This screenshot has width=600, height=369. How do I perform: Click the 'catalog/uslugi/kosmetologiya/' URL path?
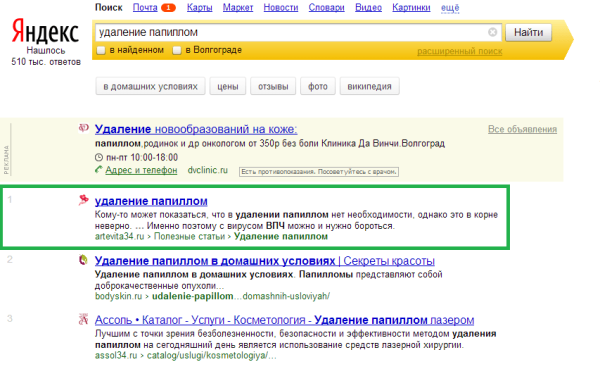pyautogui.click(x=212, y=356)
